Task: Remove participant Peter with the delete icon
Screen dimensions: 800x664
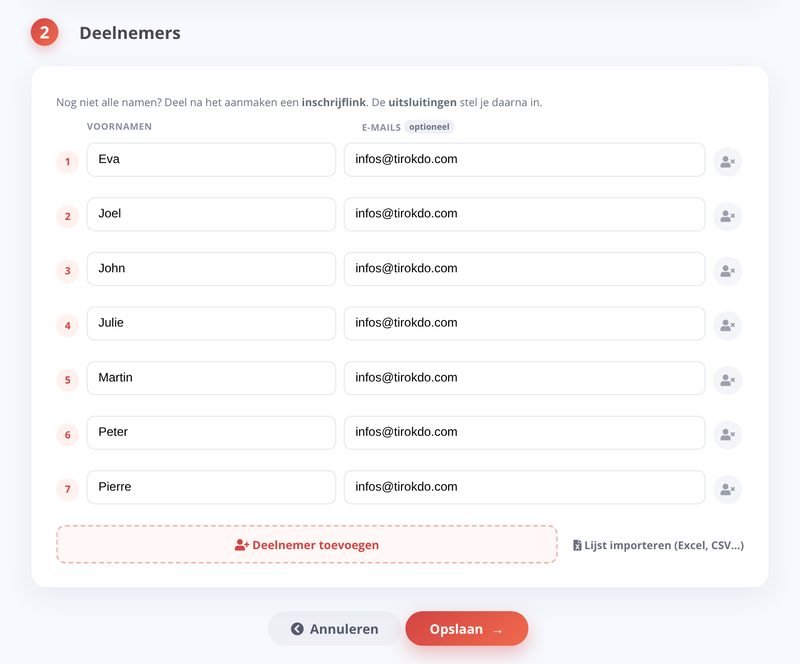Action: pyautogui.click(x=727, y=435)
